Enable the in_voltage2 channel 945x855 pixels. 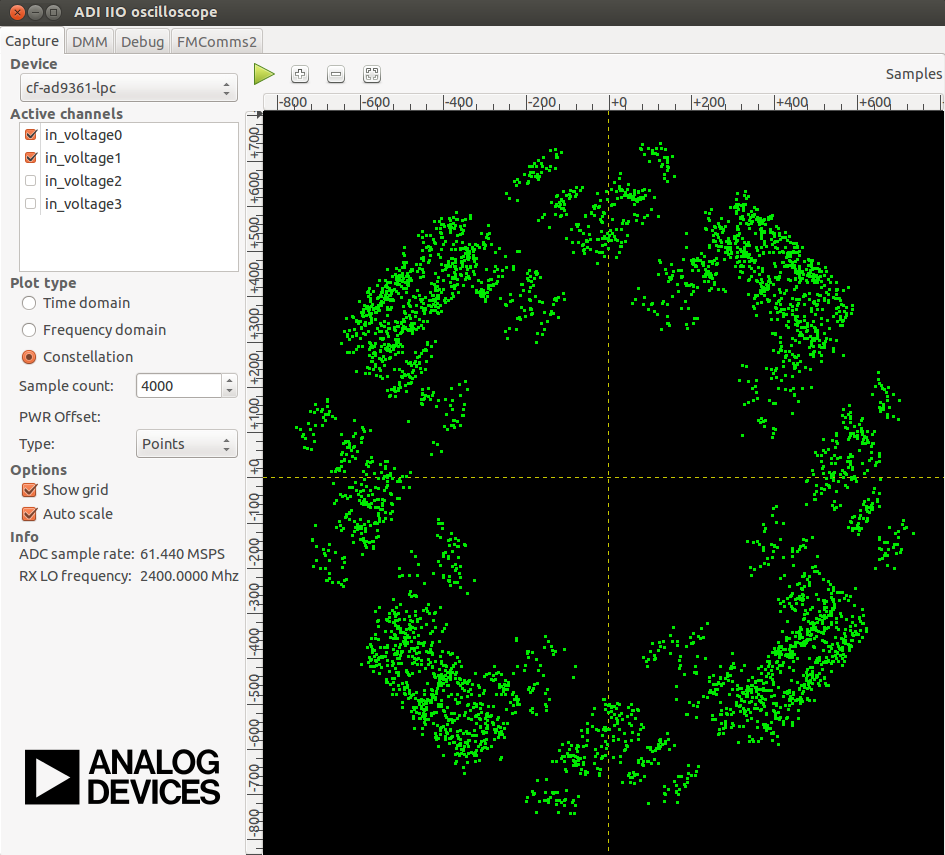31,181
